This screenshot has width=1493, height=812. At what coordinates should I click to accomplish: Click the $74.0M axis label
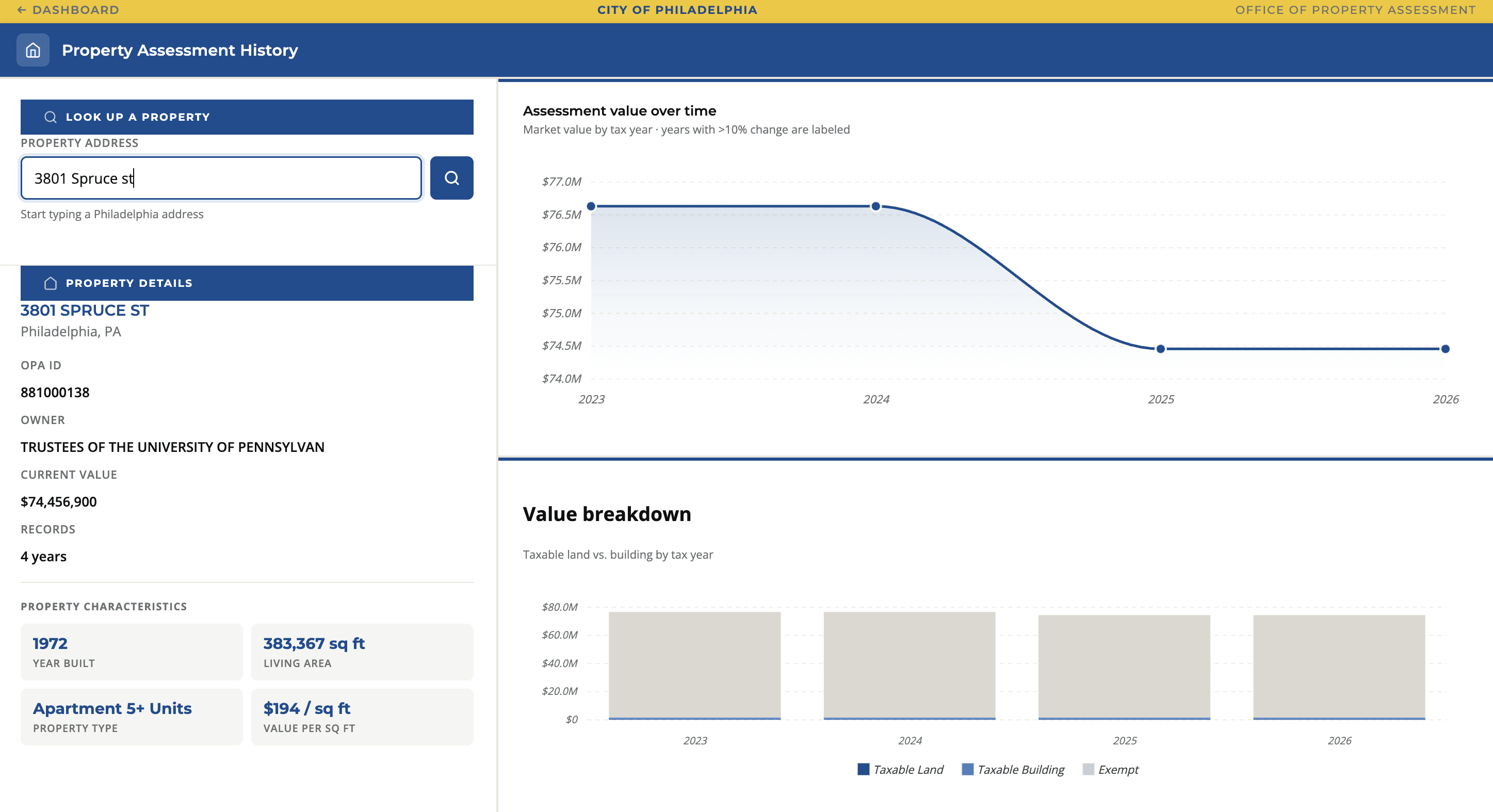pyautogui.click(x=561, y=379)
